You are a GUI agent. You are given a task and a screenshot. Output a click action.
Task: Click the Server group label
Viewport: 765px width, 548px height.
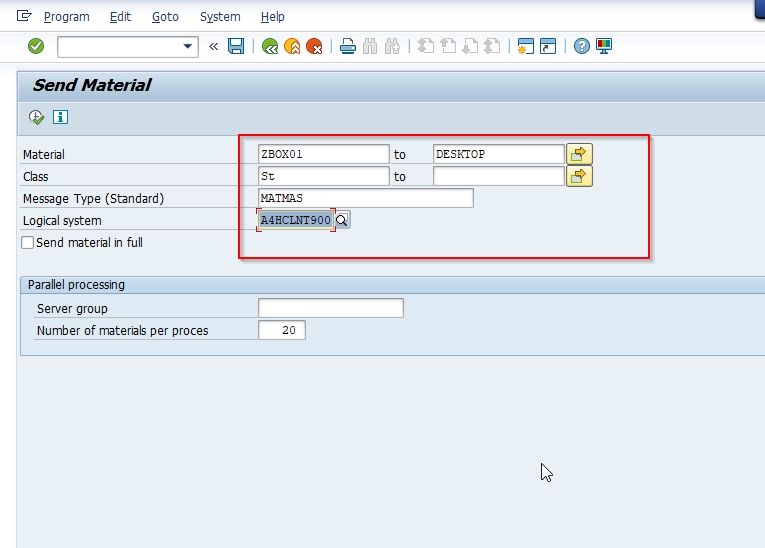click(72, 309)
